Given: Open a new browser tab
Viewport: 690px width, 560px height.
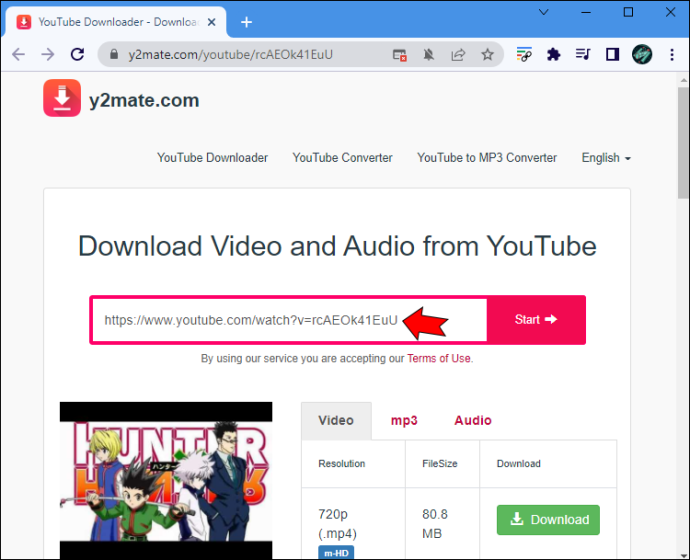Looking at the screenshot, I should click(x=246, y=22).
